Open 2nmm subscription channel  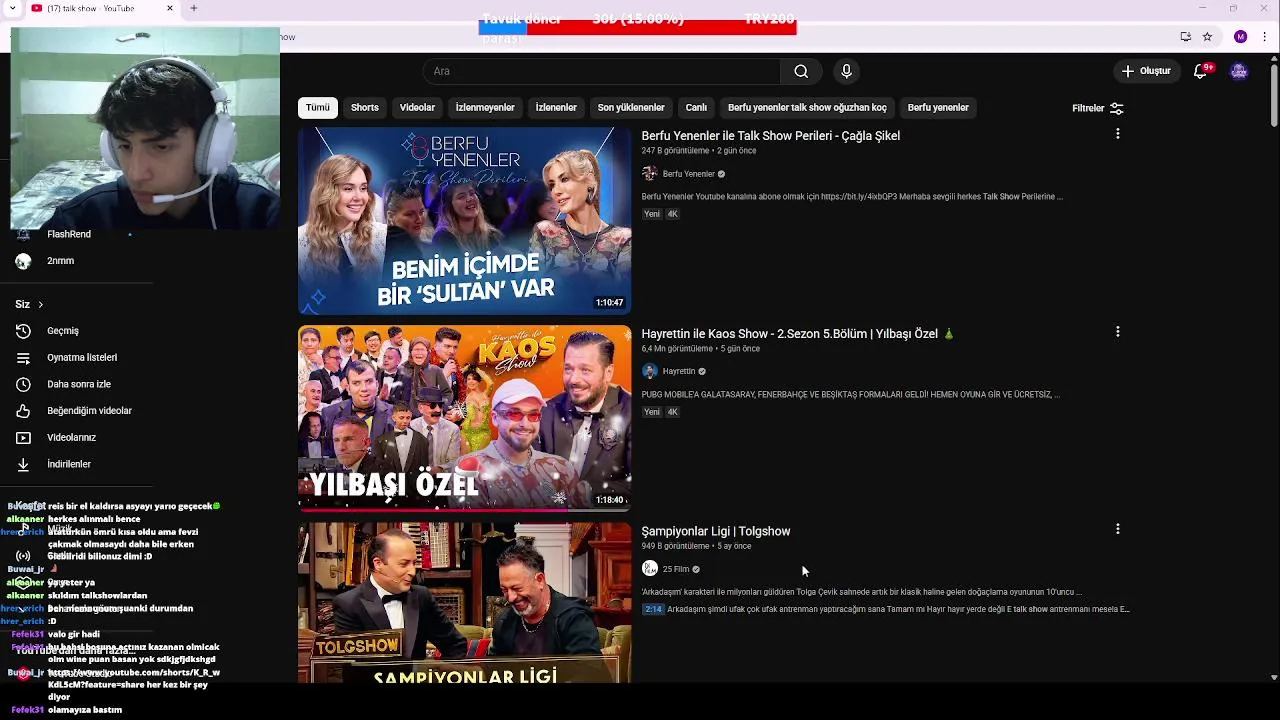pyautogui.click(x=60, y=261)
